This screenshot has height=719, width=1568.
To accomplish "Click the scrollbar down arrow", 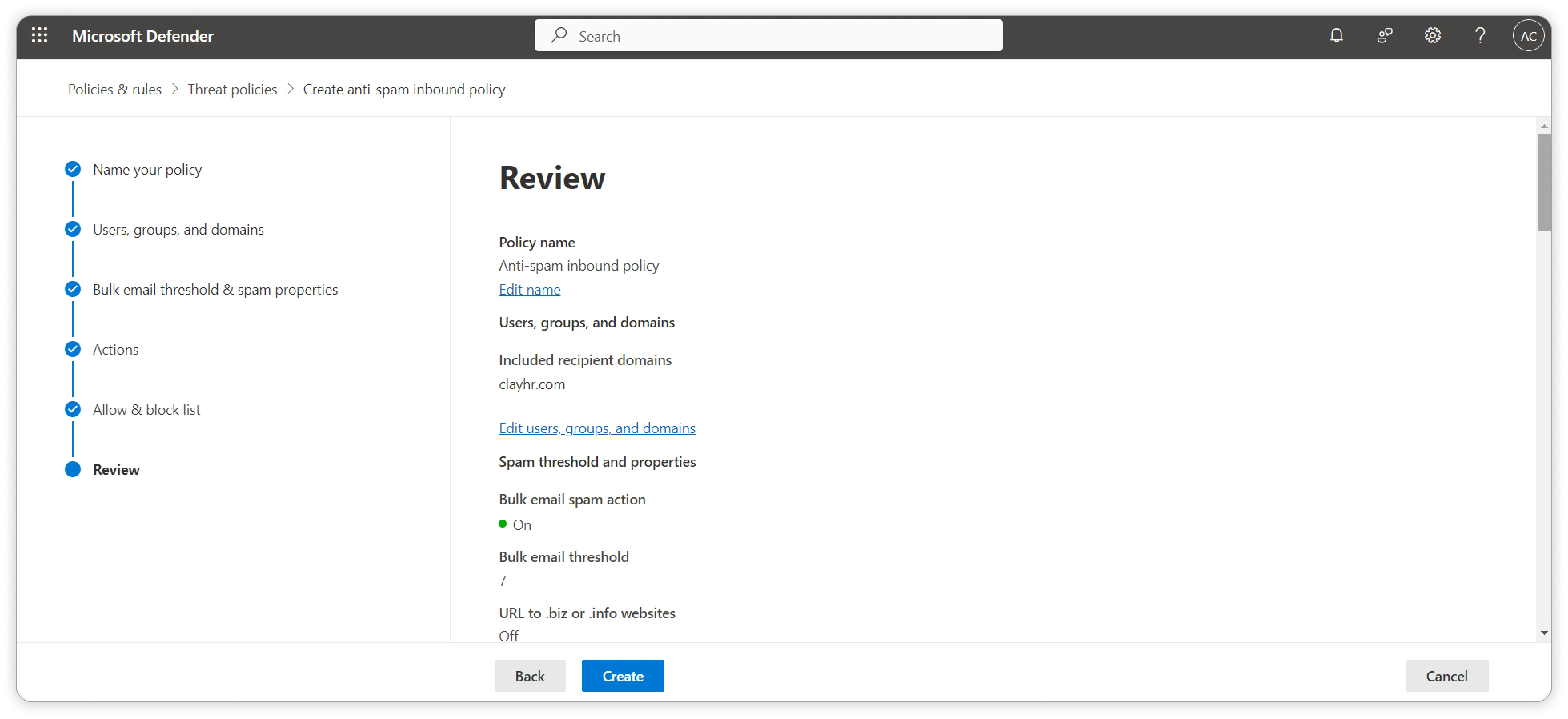I will [x=1544, y=633].
